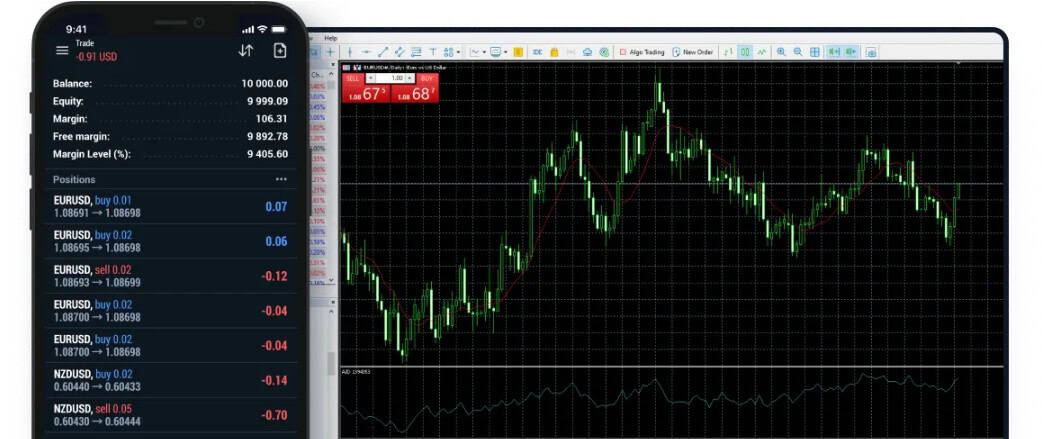Click the collapse arrow beside Ch... column
The image size is (1042, 439).
coord(332,74)
